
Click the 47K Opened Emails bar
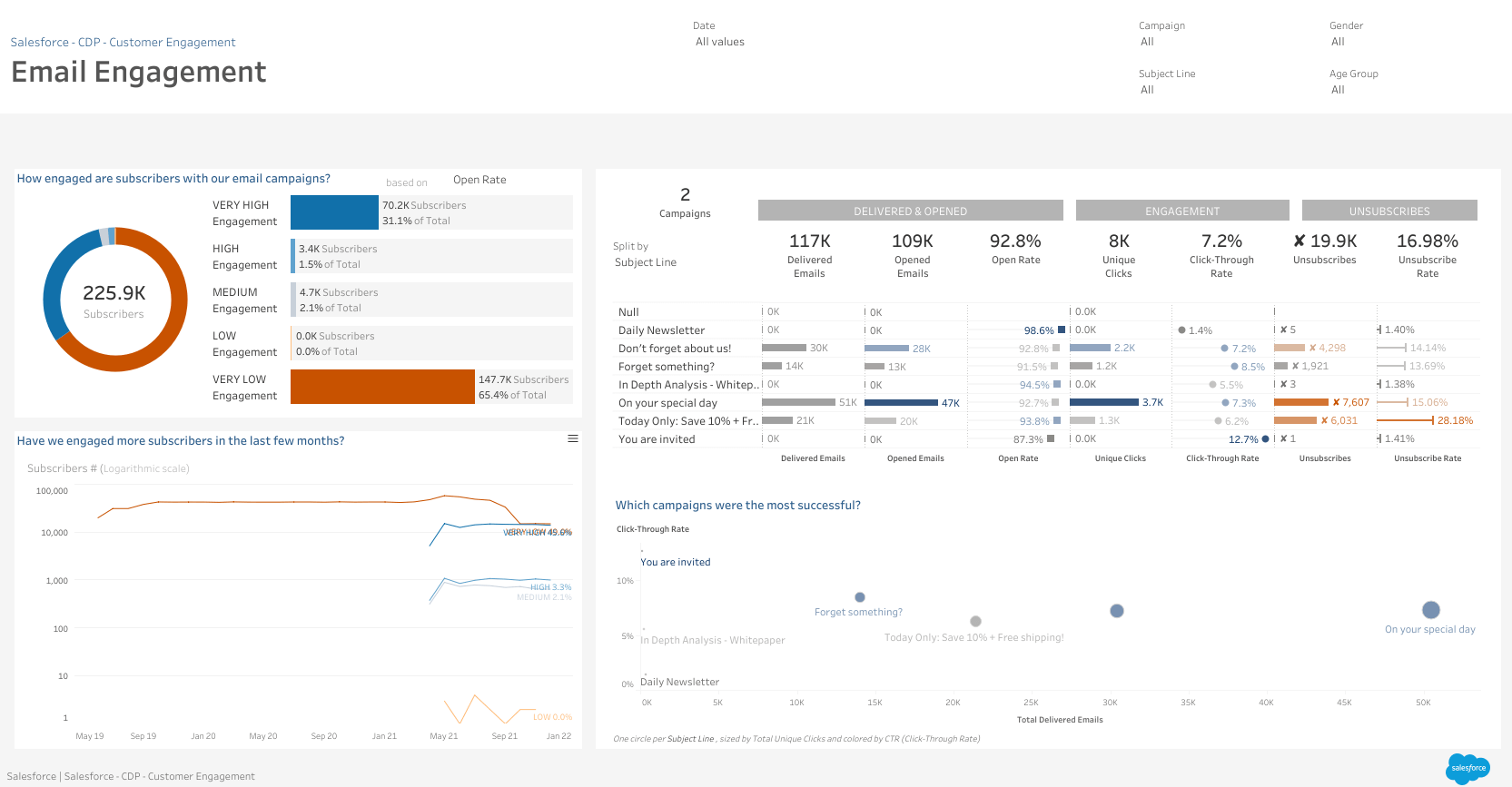[x=901, y=402]
